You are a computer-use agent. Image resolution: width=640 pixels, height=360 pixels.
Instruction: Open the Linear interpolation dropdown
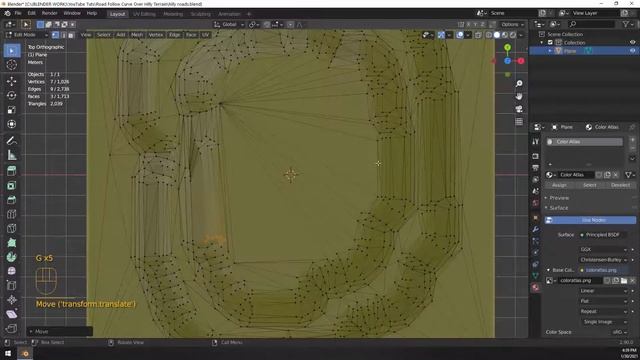pos(603,291)
